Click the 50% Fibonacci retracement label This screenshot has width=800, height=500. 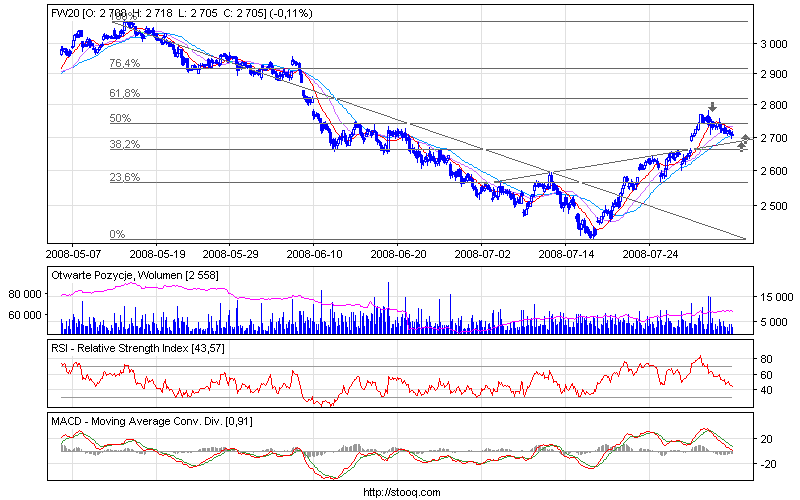pos(120,118)
